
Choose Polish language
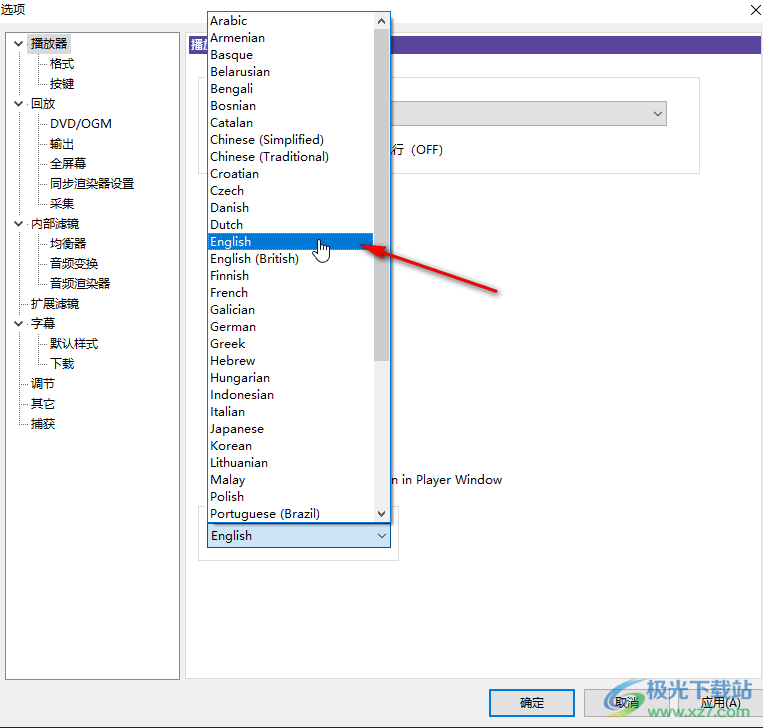tap(291, 497)
